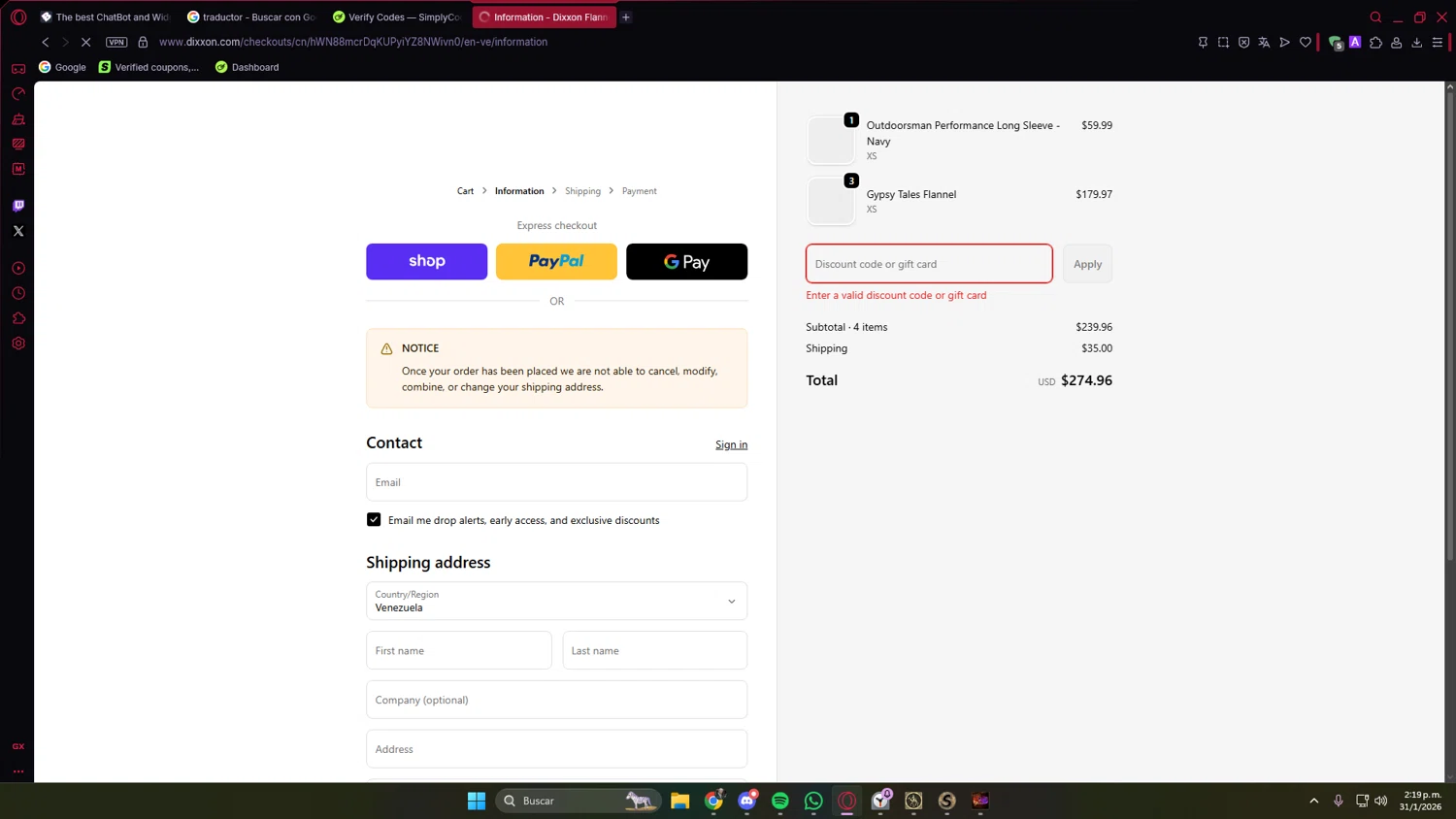The image size is (1456, 819).
Task: Stop loading the current page
Action: point(85,42)
